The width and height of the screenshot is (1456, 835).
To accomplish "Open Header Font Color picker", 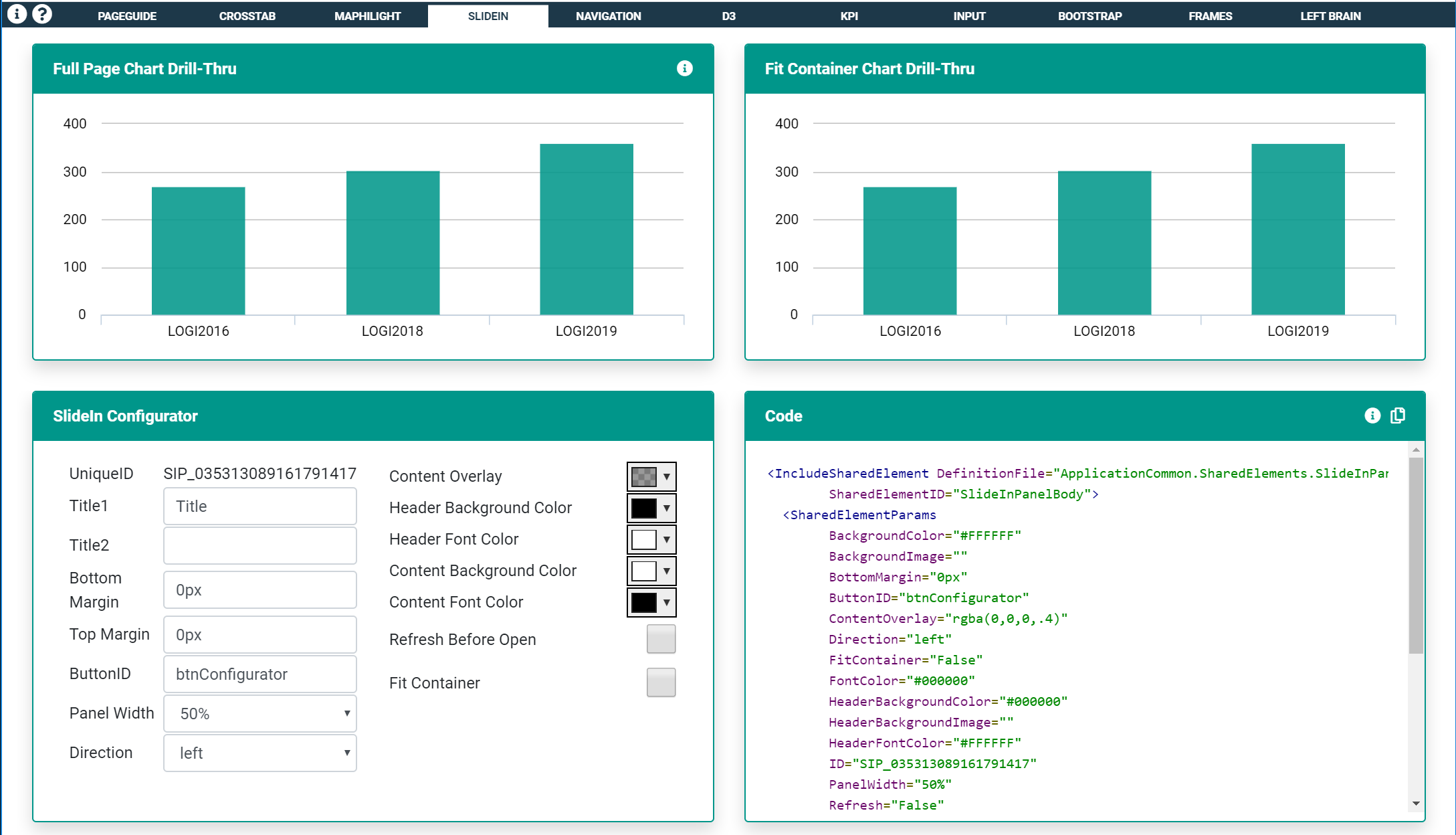I will 651,539.
